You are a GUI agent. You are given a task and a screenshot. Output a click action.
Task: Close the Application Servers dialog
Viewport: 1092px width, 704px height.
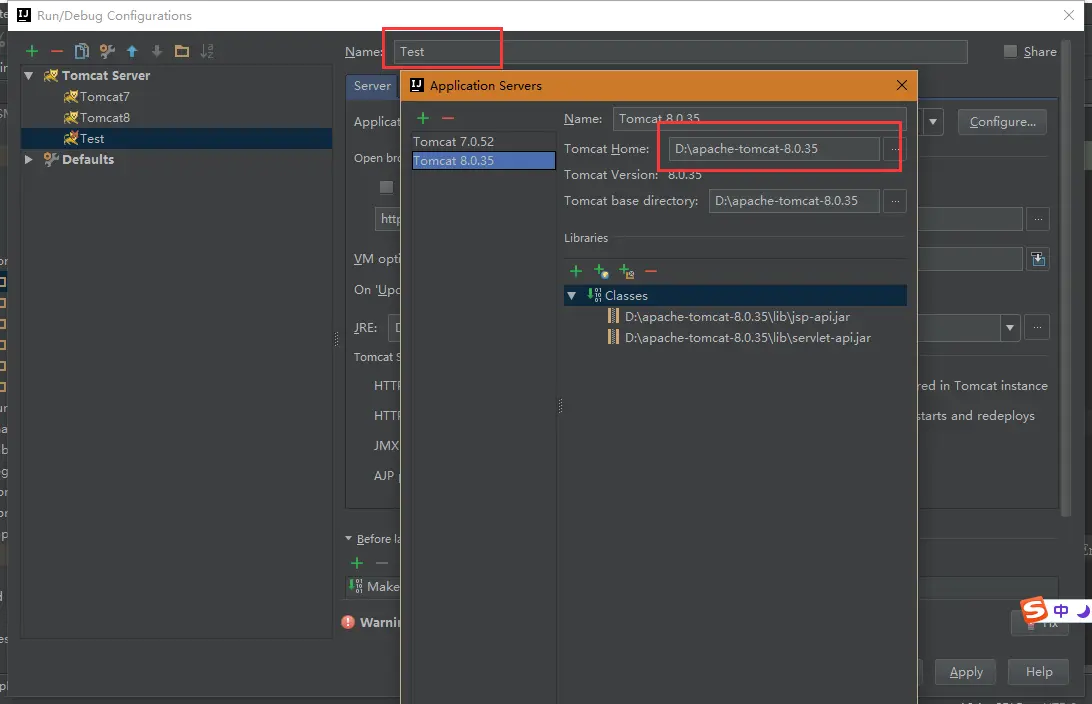click(902, 85)
